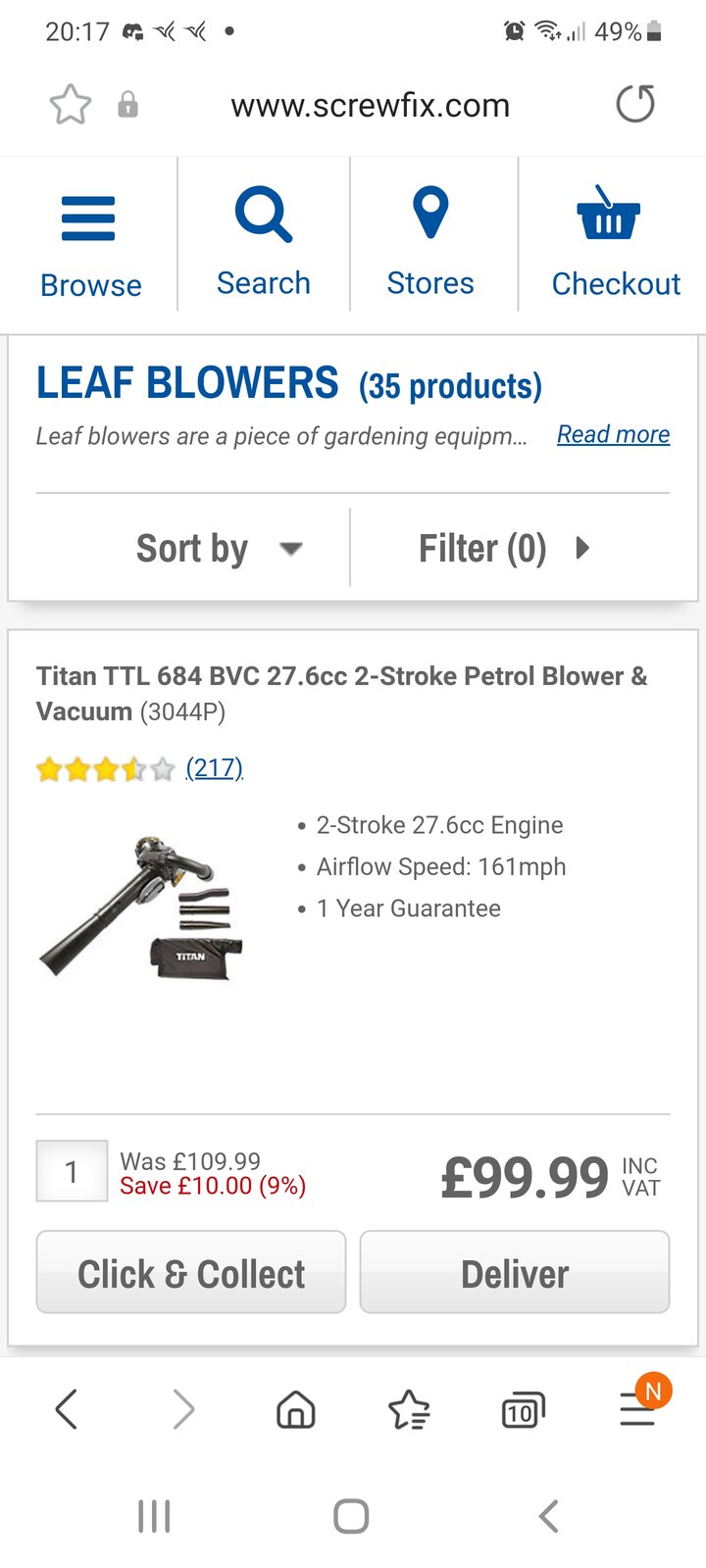706x1568 pixels.
Task: Open browser menu with N badge
Action: [638, 1408]
